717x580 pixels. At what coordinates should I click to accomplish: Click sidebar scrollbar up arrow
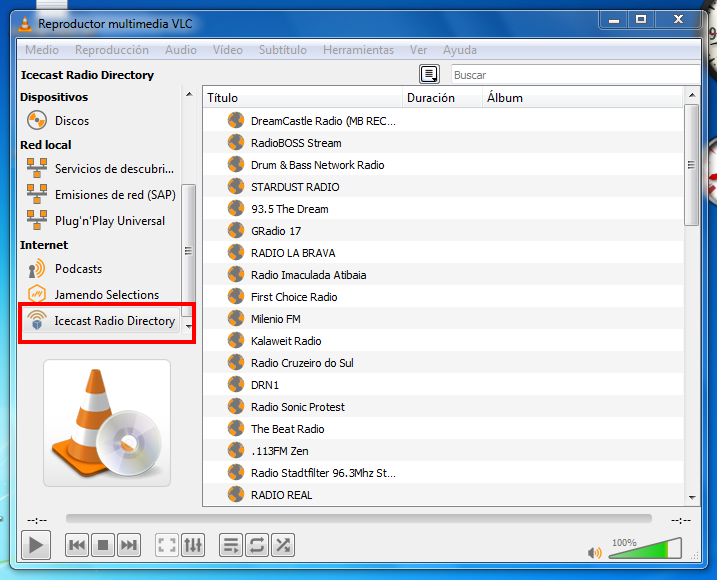(x=189, y=94)
